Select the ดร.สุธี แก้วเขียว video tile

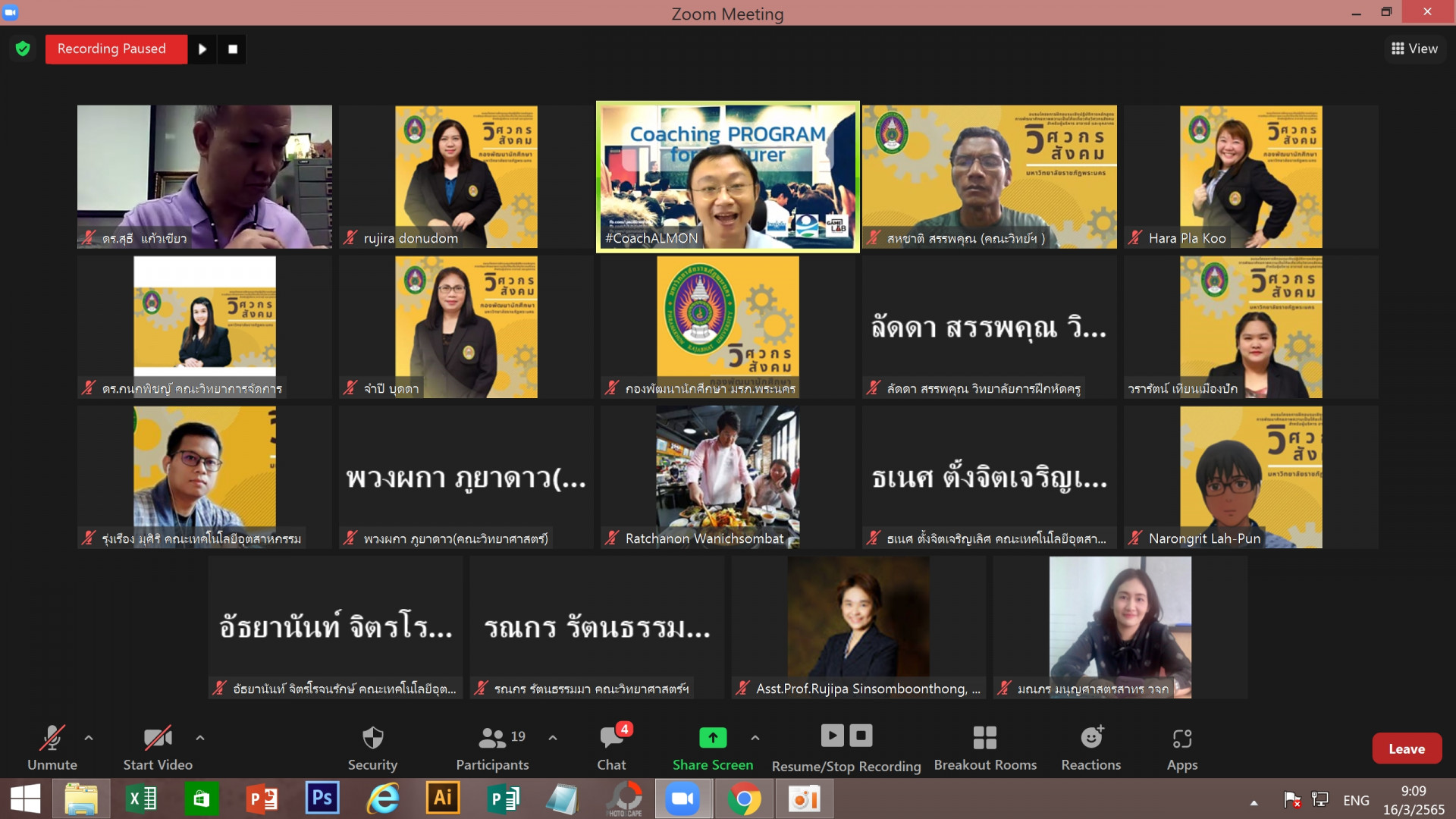point(205,177)
